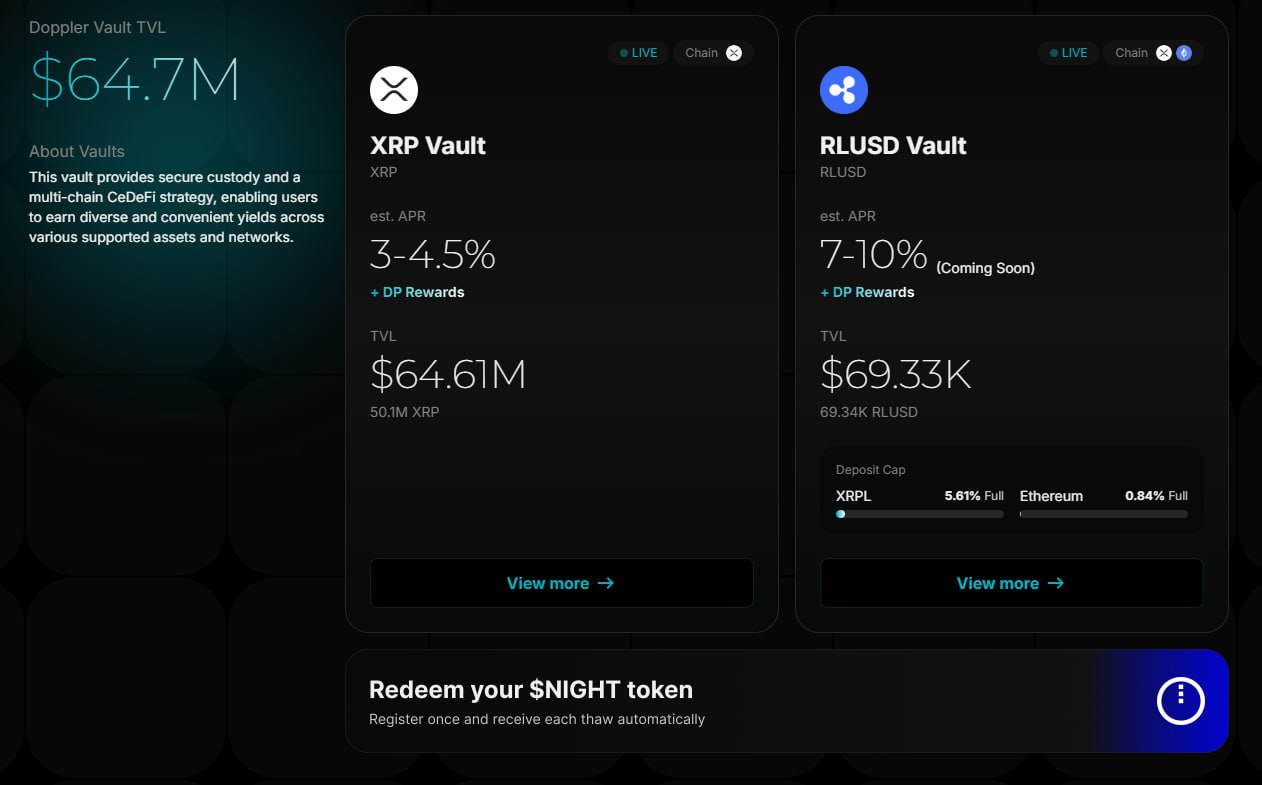Click the Doppler Vault TVL $64.7M figure
The width and height of the screenshot is (1262, 785).
click(135, 80)
